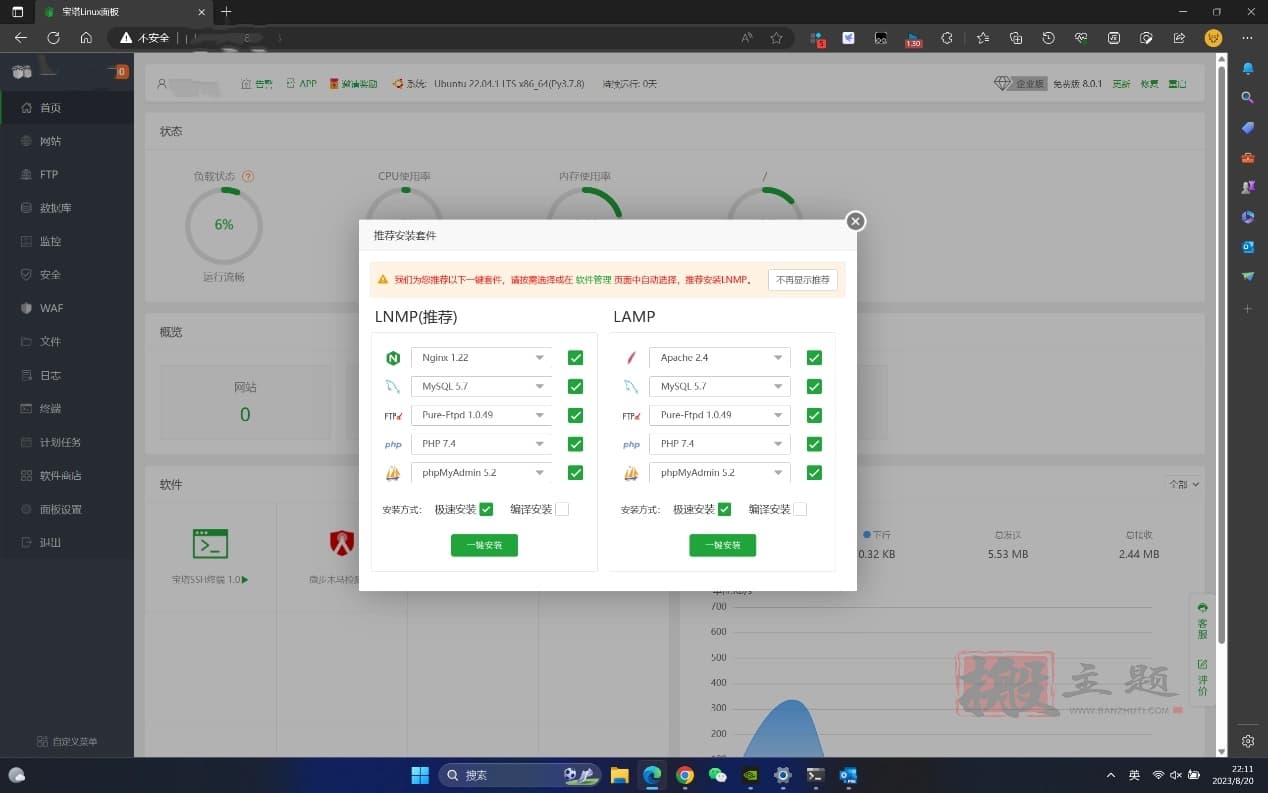Enable 编译安装 for LNMP
The width and height of the screenshot is (1268, 793).
click(x=562, y=509)
